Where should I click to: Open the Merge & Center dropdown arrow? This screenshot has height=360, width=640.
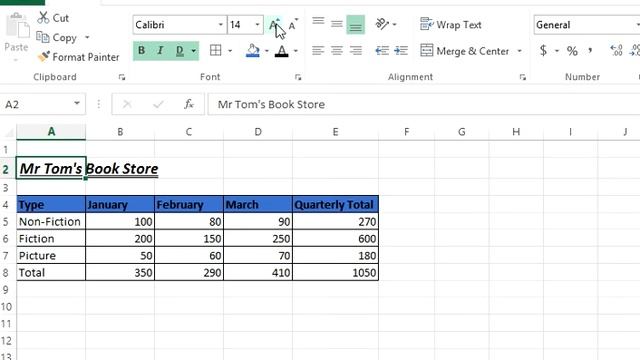coord(520,51)
